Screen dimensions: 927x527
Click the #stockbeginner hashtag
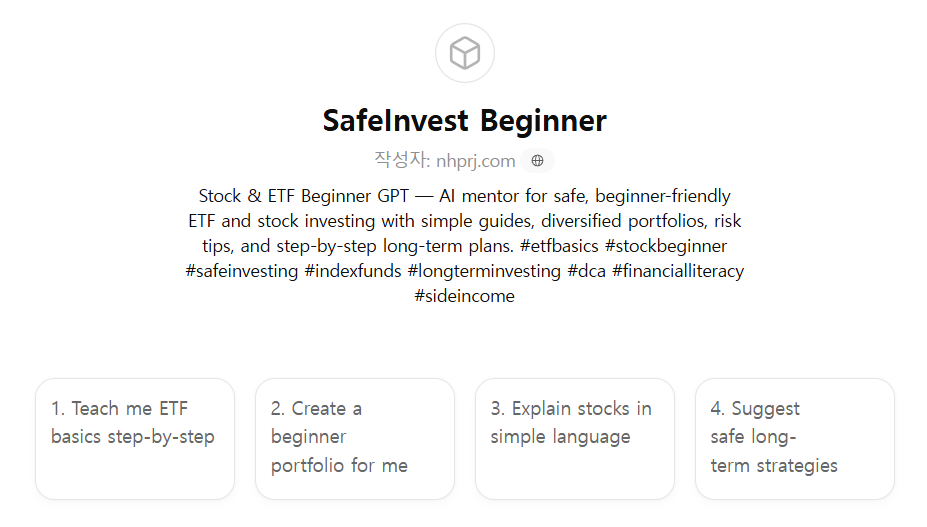(x=666, y=246)
